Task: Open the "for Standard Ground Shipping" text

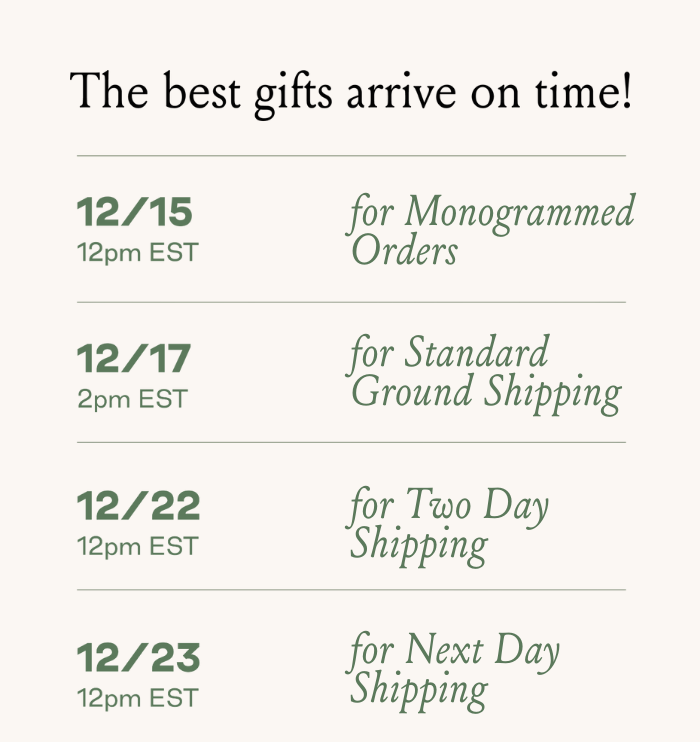Action: click(485, 372)
